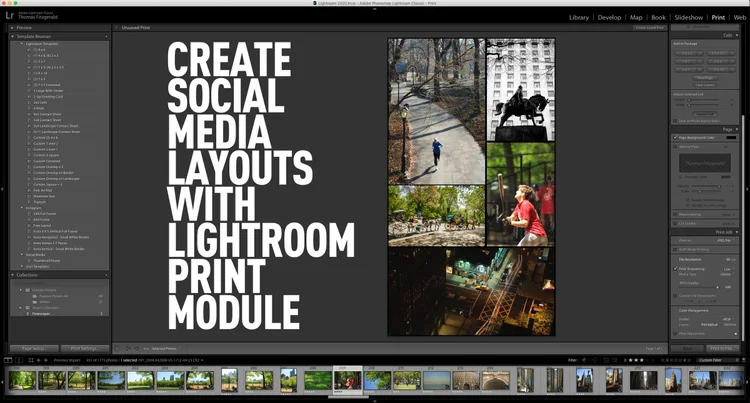Go to previous page arrow in toolbar

click(x=128, y=349)
